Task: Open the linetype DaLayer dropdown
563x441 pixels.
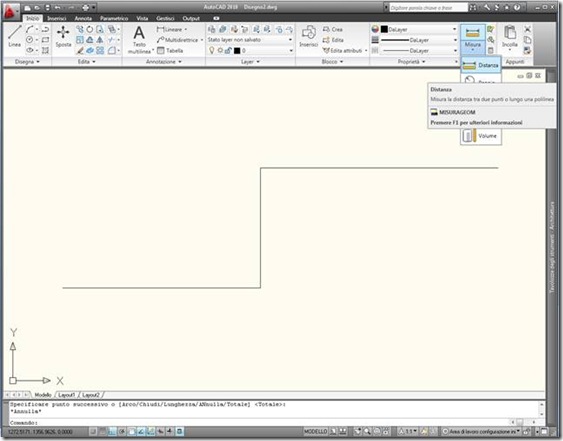Action: (x=419, y=51)
